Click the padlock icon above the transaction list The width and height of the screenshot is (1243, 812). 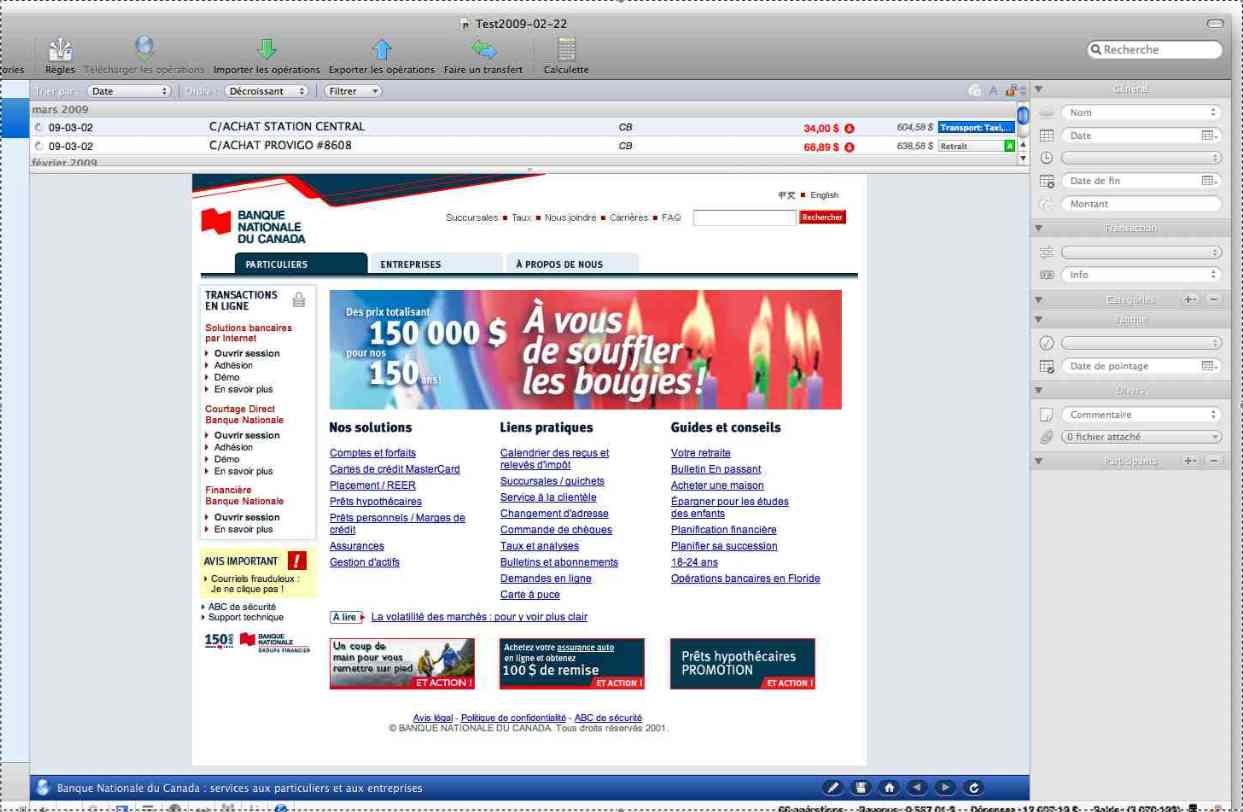(1011, 91)
